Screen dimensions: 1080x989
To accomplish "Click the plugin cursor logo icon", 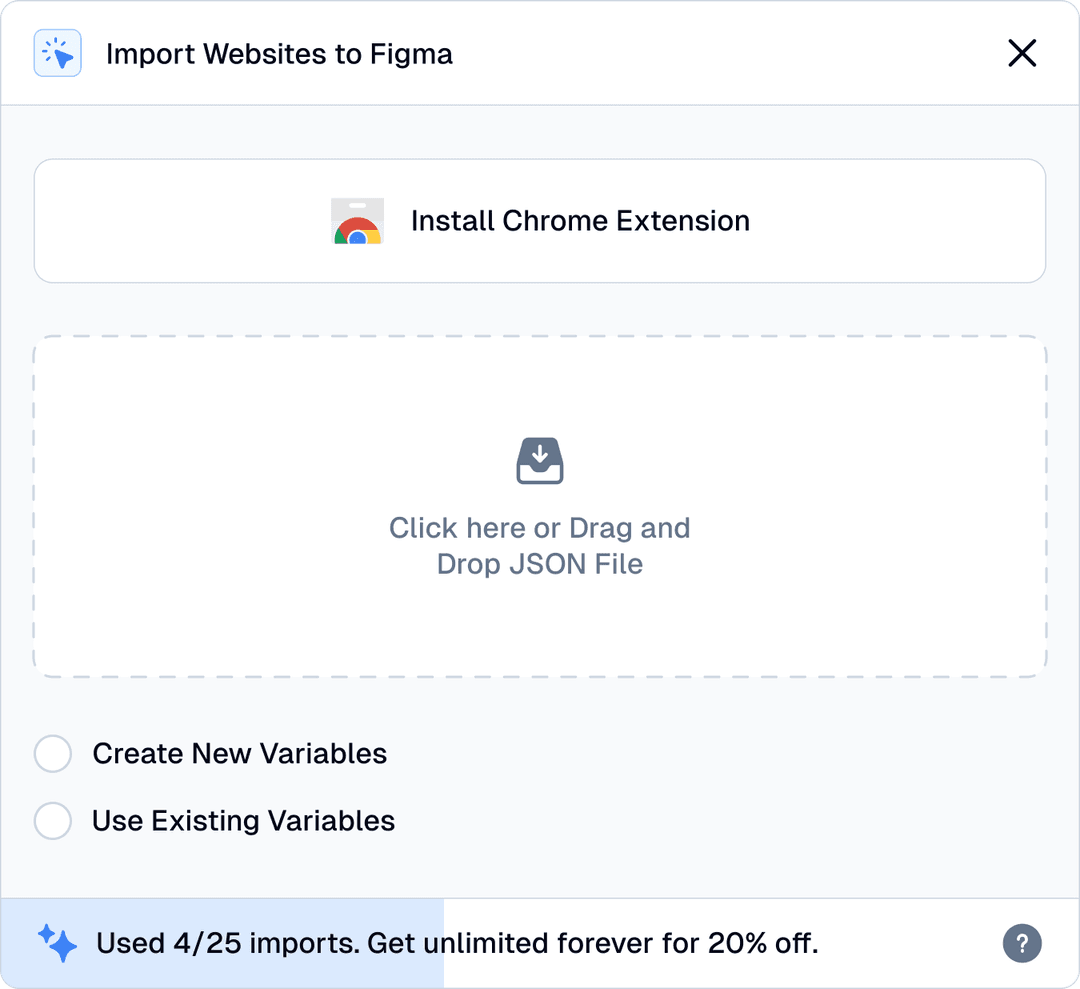I will click(x=58, y=53).
